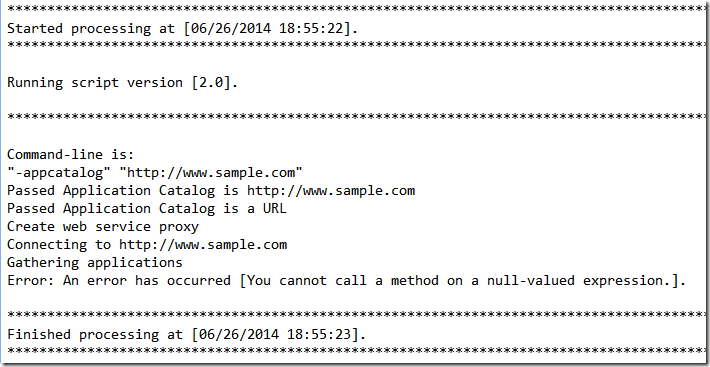This screenshot has width=710, height=367.
Task: Click the URL after 'Connecting to'
Action: click(203, 245)
